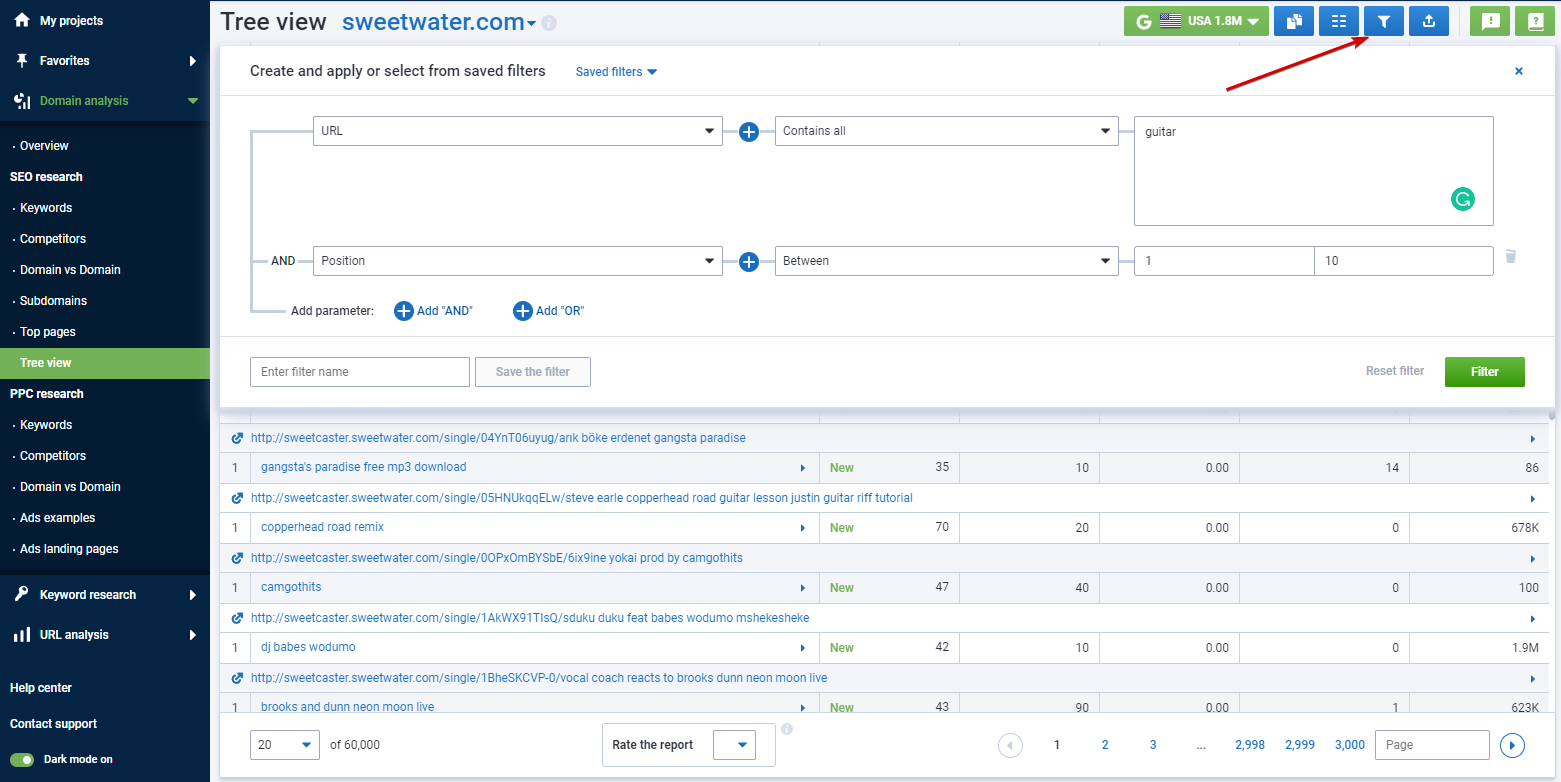Viewport: 1561px width, 782px height.
Task: Close the filter panel with X
Action: click(x=1519, y=71)
